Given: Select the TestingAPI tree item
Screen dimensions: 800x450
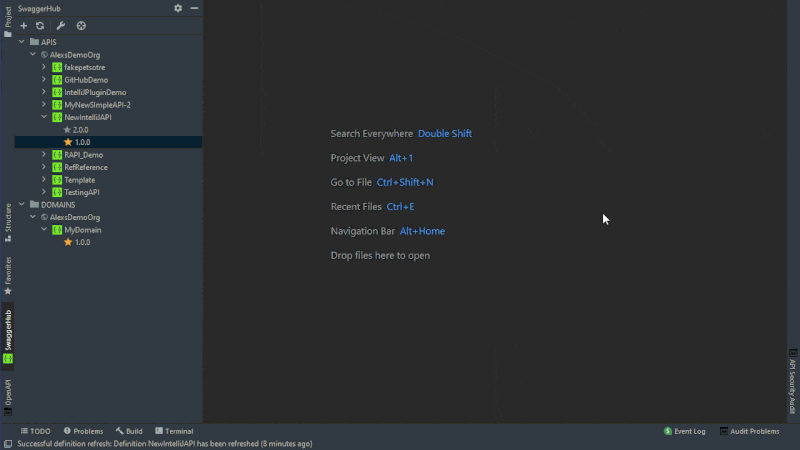Looking at the screenshot, I should (x=82, y=192).
